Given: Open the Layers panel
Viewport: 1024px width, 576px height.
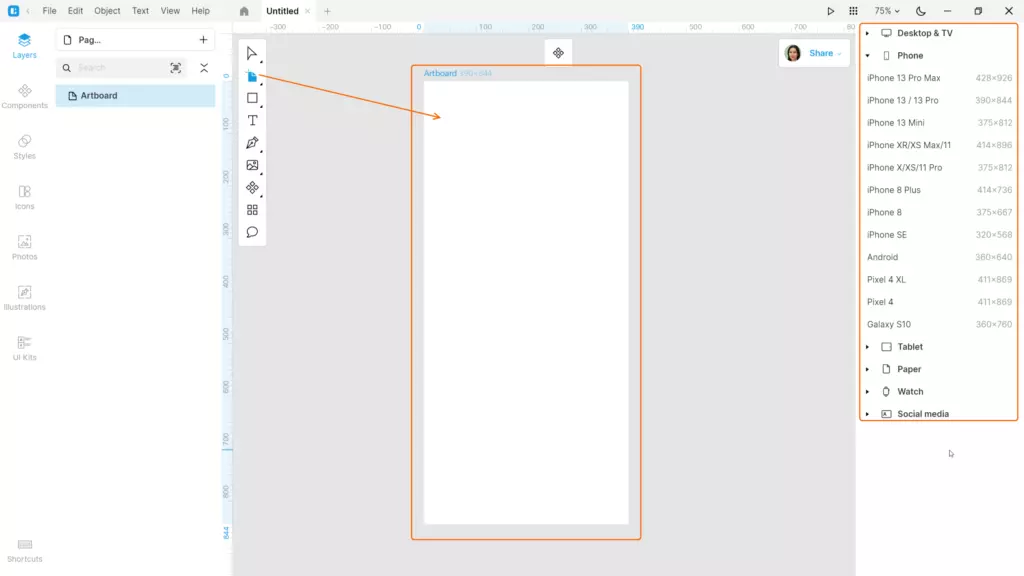Looking at the screenshot, I should (x=24, y=46).
